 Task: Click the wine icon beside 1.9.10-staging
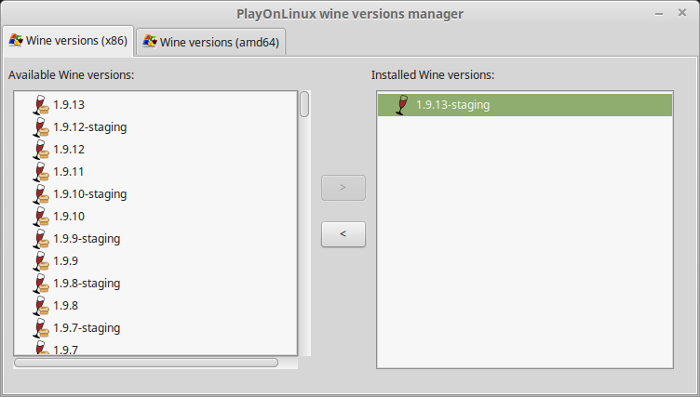[x=41, y=194]
